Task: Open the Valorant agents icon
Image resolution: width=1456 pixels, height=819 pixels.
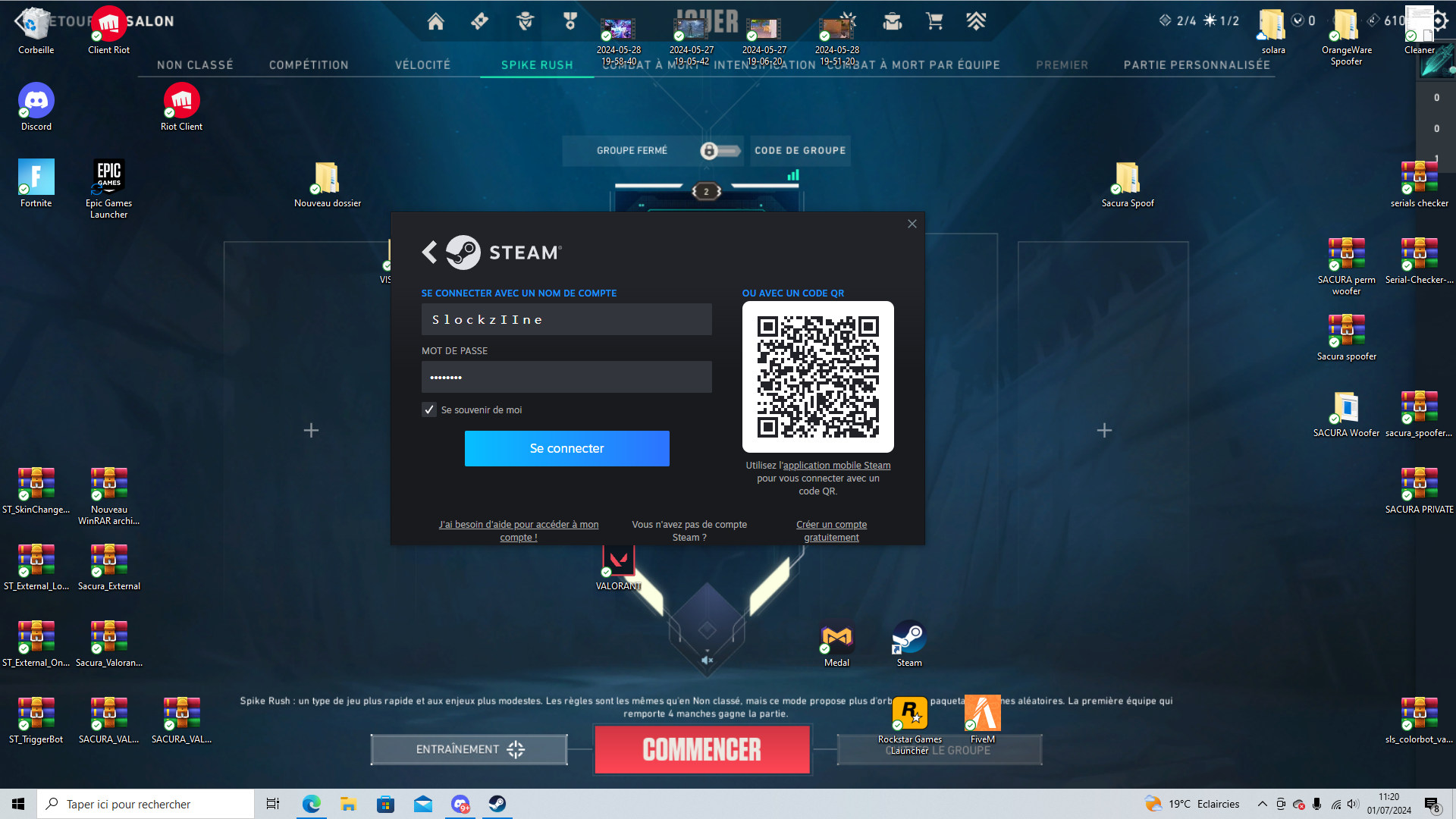Action: [x=525, y=22]
